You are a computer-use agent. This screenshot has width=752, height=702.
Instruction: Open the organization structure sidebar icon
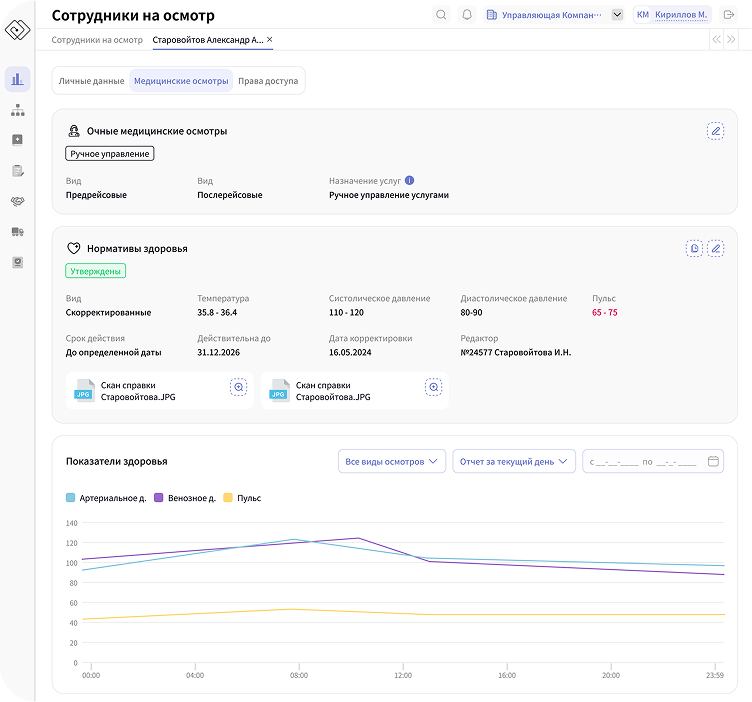click(x=17, y=110)
